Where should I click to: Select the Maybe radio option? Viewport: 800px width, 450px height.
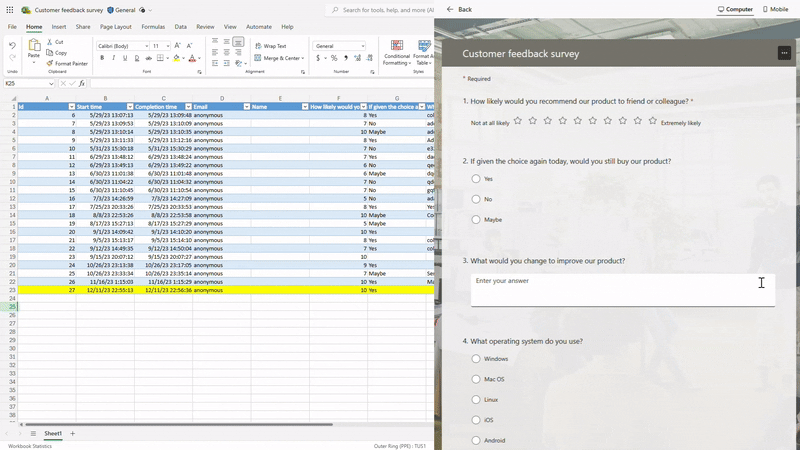coord(476,219)
